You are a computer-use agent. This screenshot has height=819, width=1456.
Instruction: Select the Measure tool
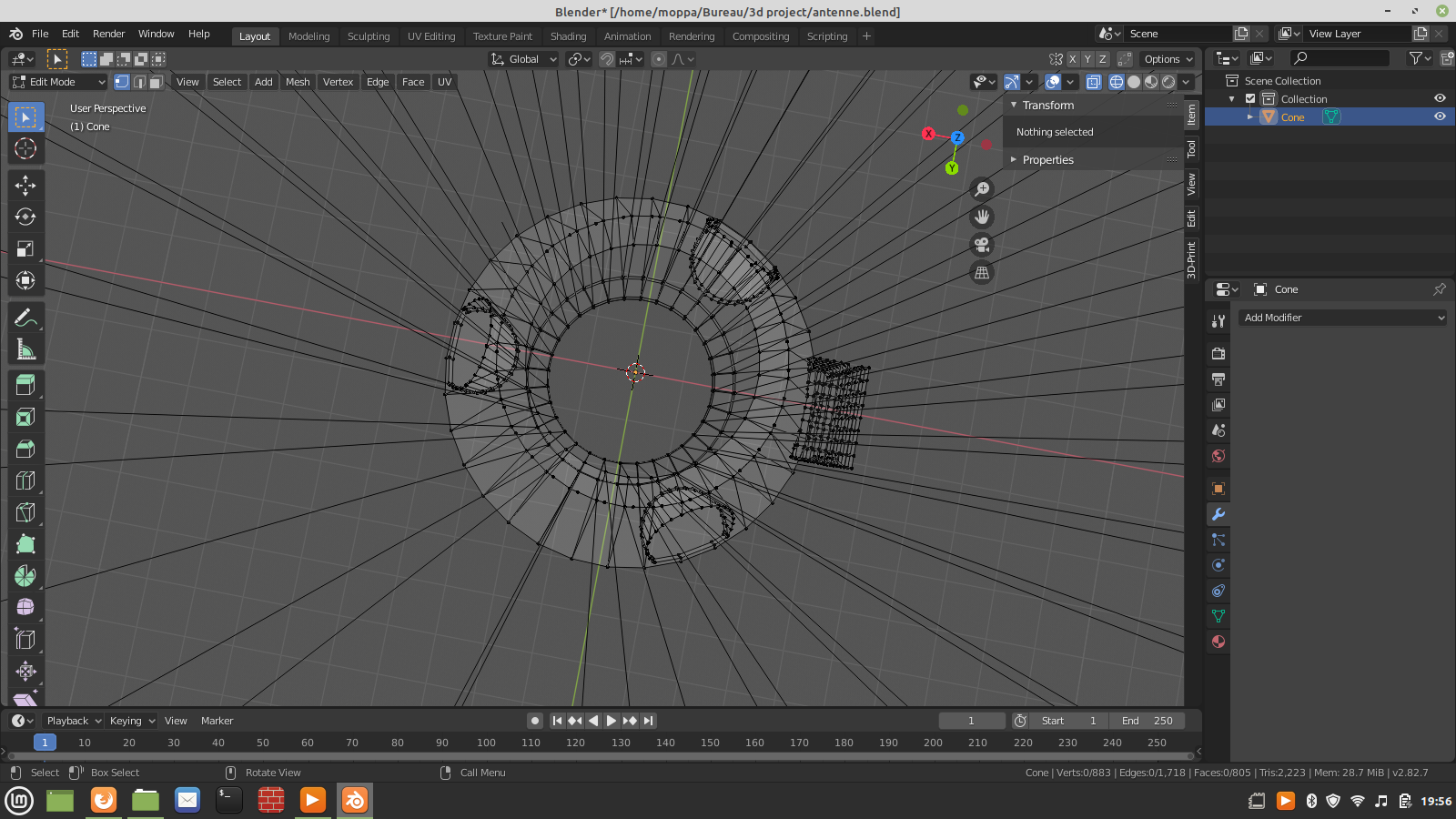tap(25, 349)
